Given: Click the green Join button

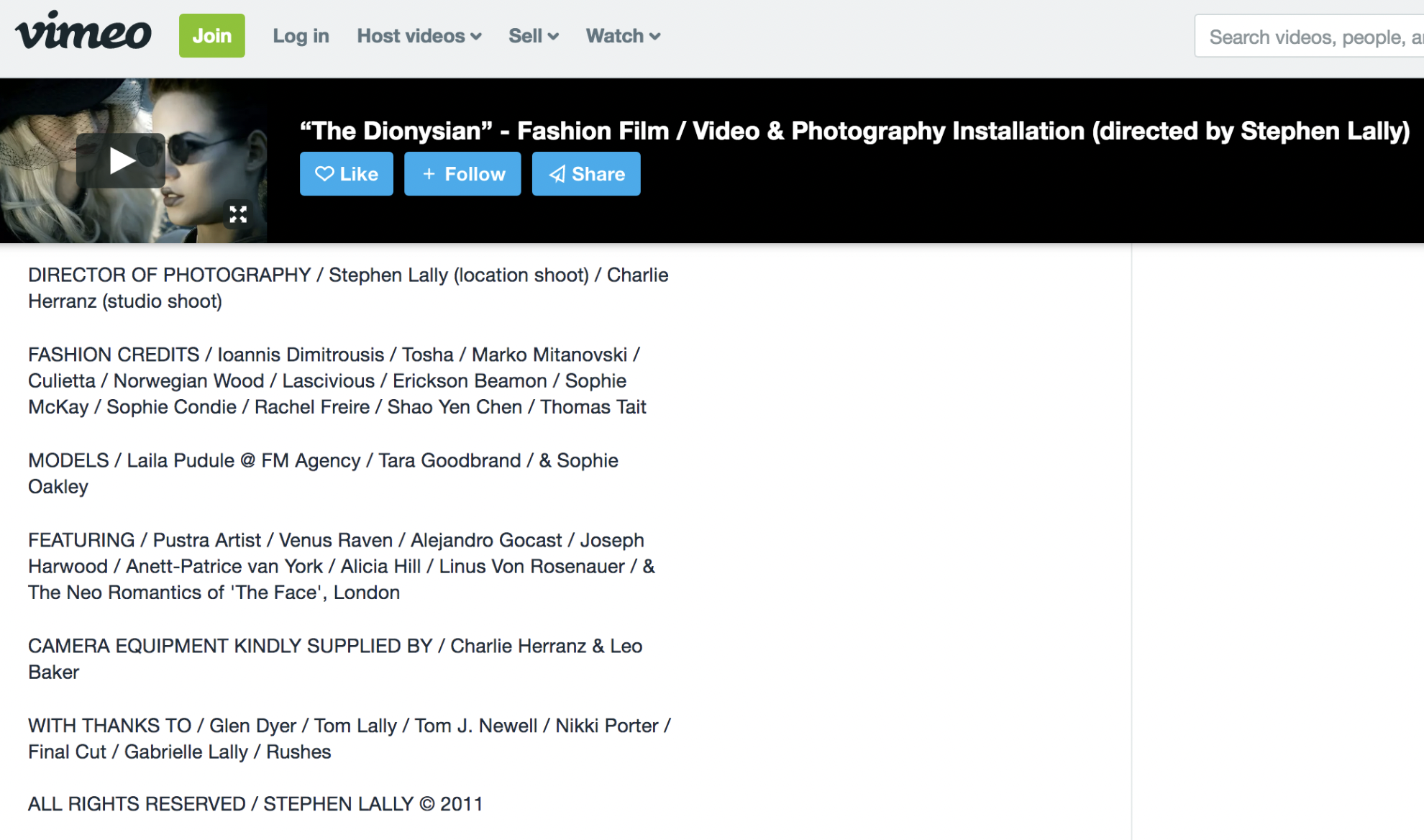Looking at the screenshot, I should click(x=211, y=35).
